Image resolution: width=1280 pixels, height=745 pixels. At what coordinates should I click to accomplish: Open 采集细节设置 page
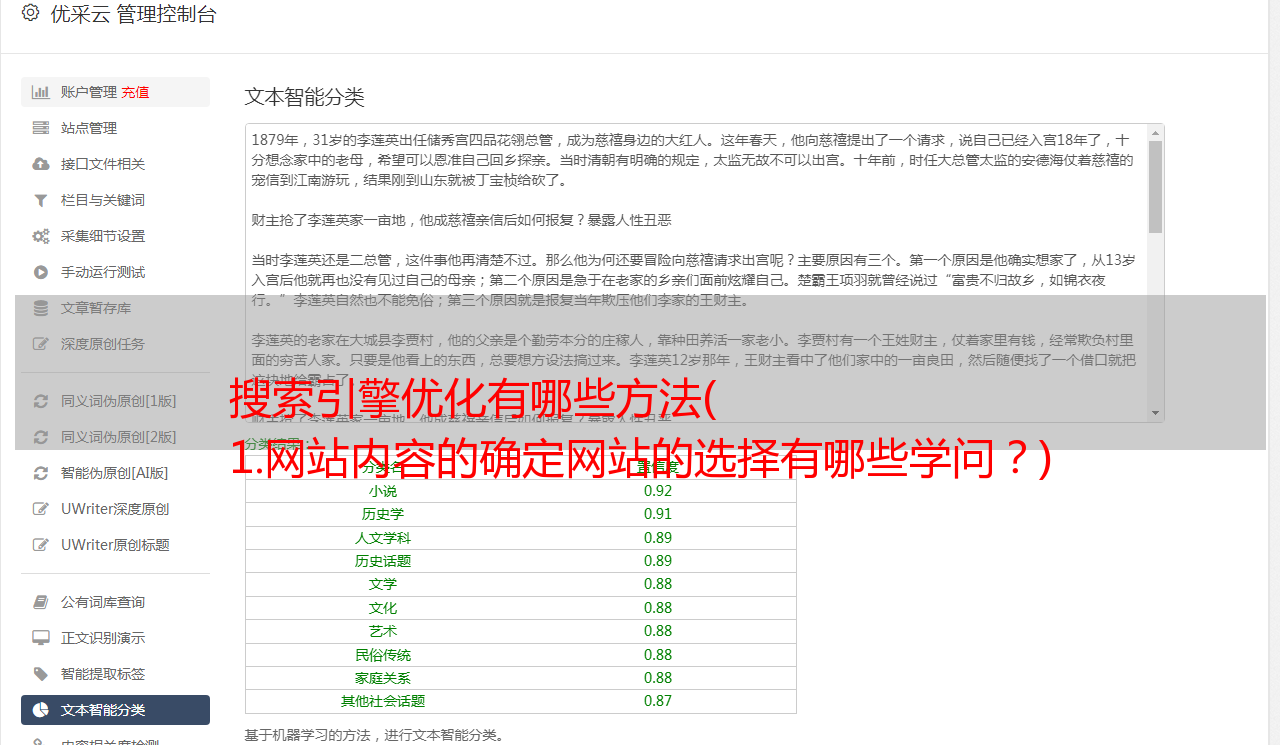click(115, 236)
